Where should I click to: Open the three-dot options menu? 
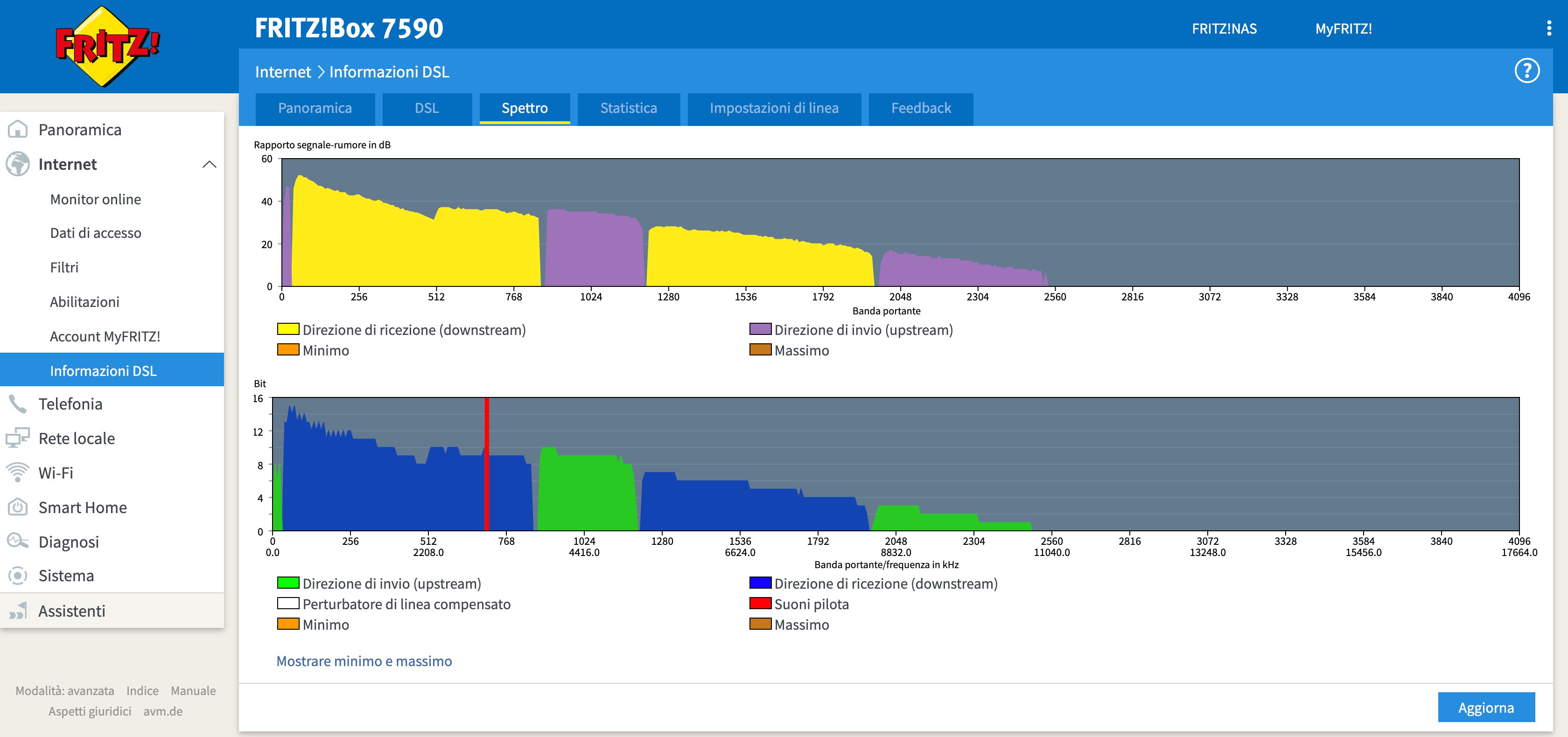1548,28
